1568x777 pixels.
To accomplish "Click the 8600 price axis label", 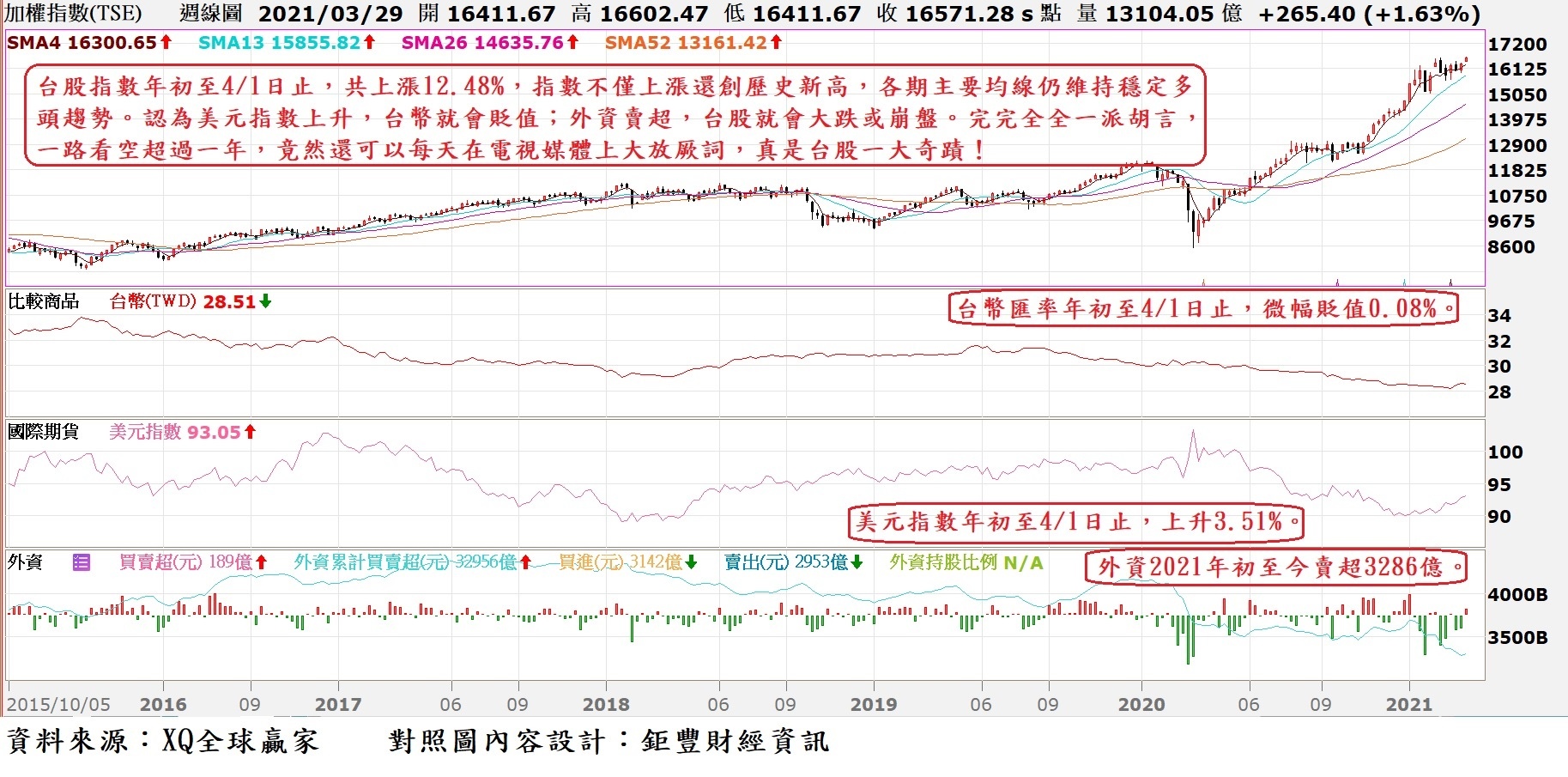I will (1511, 247).
